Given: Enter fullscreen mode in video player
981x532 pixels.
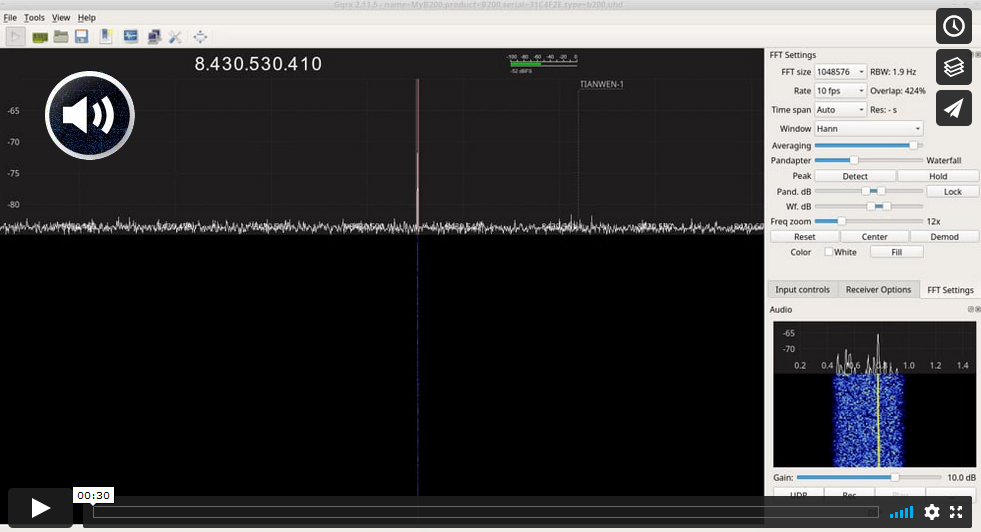Looking at the screenshot, I should (x=956, y=511).
